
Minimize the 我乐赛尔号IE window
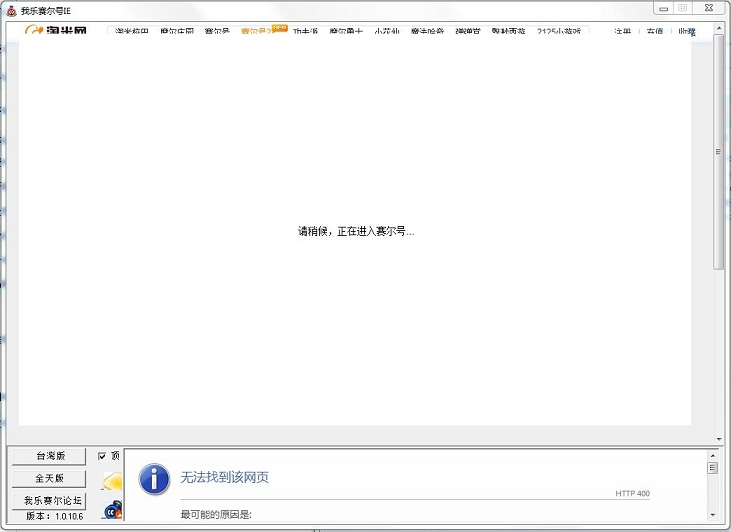(664, 8)
